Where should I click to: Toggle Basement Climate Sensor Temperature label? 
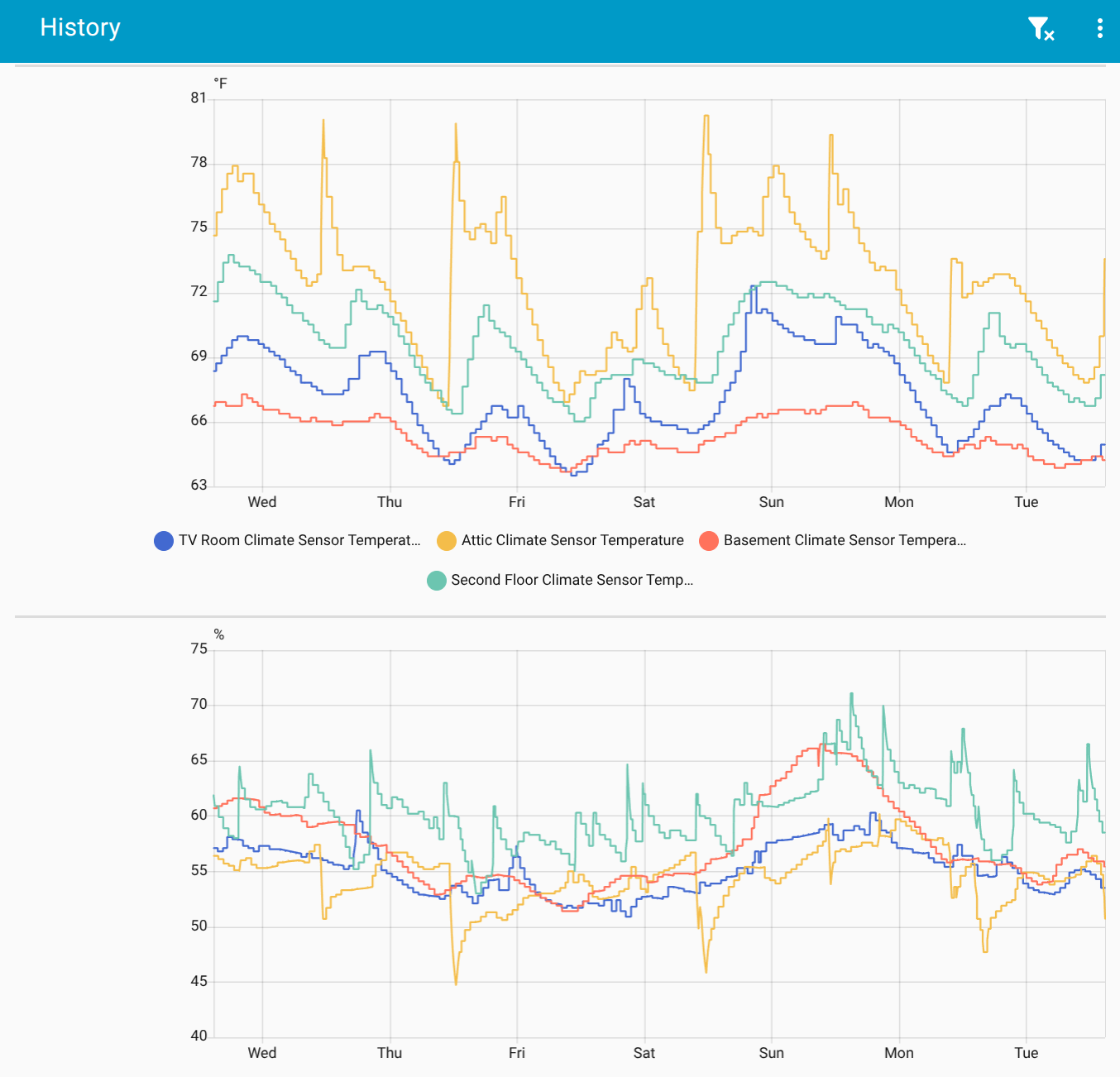845,541
